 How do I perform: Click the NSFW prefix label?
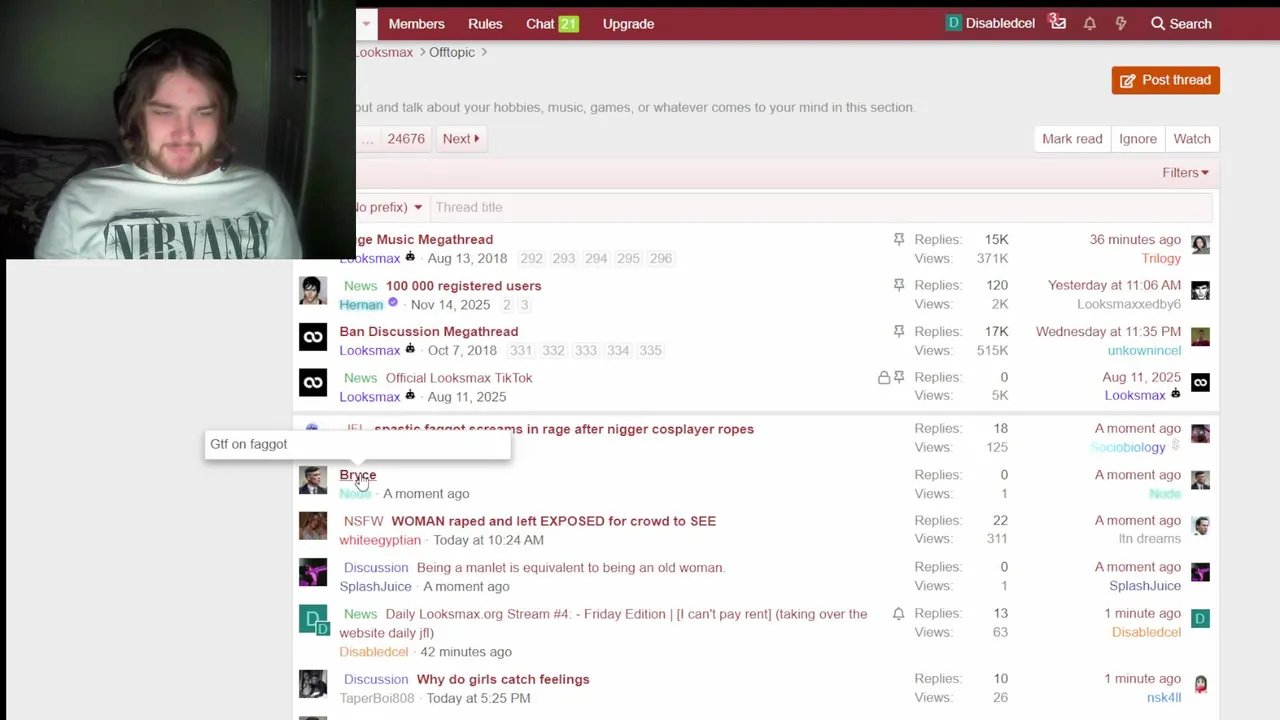363,521
